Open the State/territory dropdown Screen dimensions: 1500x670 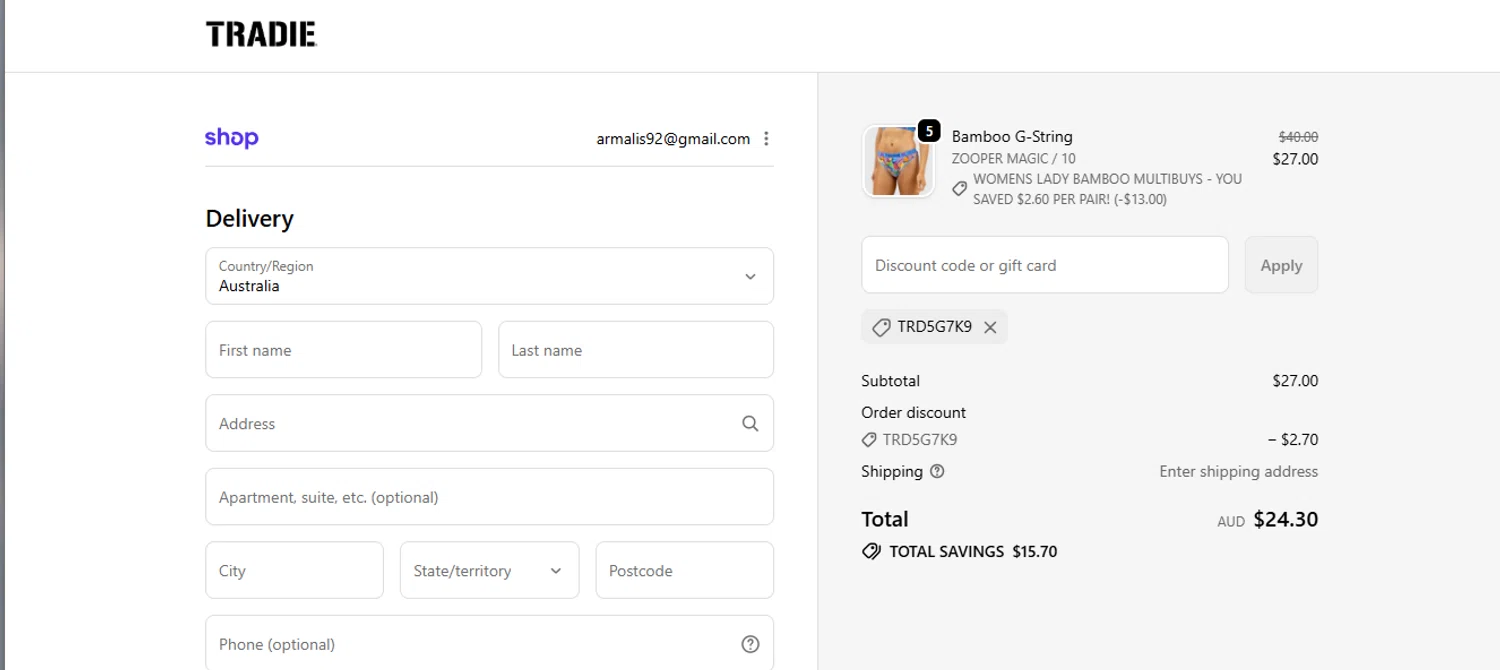click(489, 570)
